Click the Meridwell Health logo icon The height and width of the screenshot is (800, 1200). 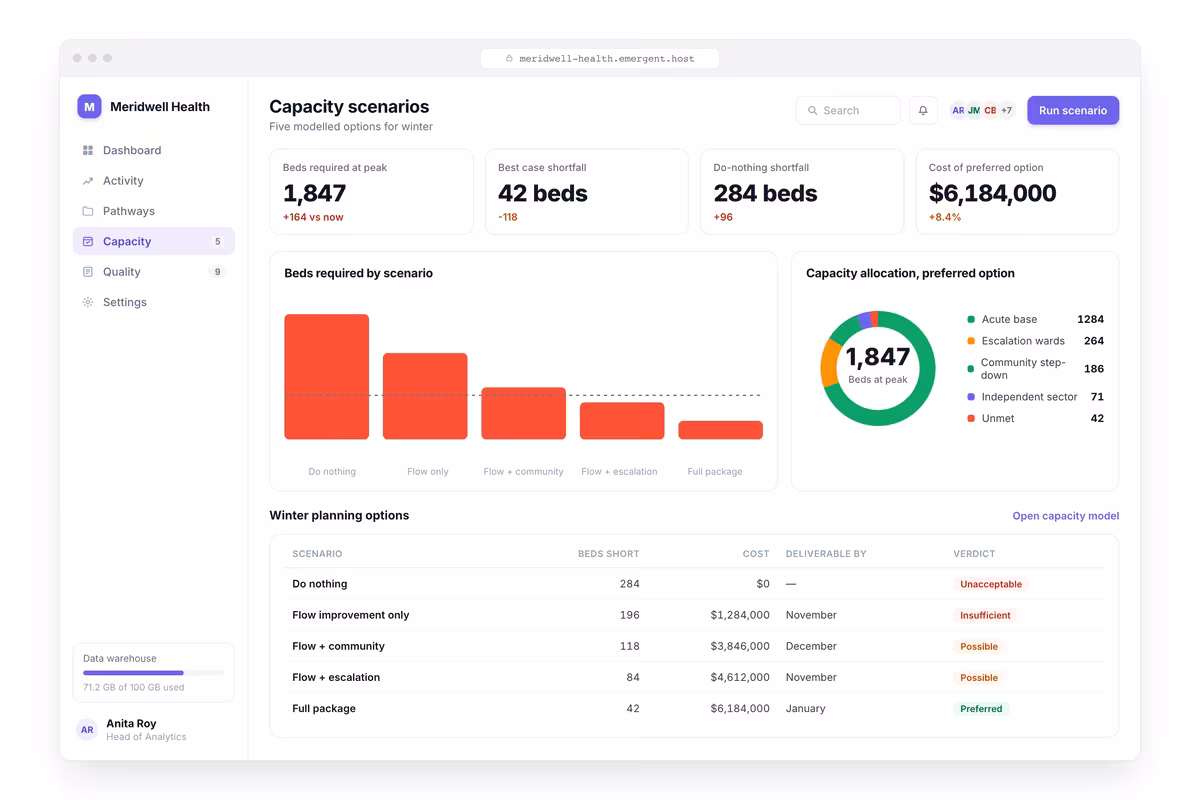(x=89, y=107)
